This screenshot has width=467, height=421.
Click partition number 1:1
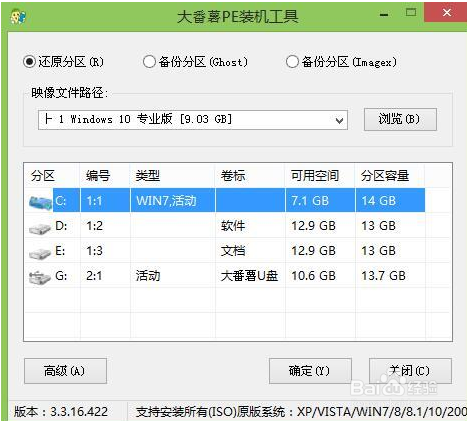point(94,201)
